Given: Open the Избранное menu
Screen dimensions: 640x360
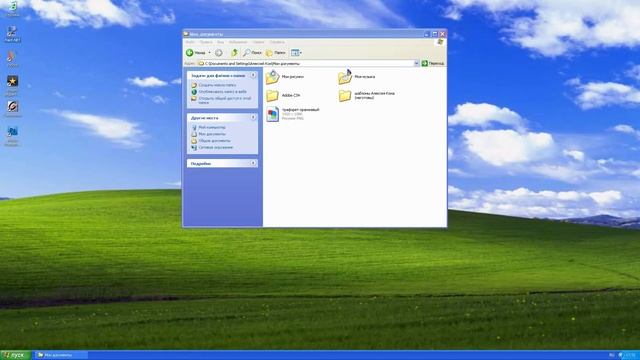Looking at the screenshot, I should tap(238, 42).
